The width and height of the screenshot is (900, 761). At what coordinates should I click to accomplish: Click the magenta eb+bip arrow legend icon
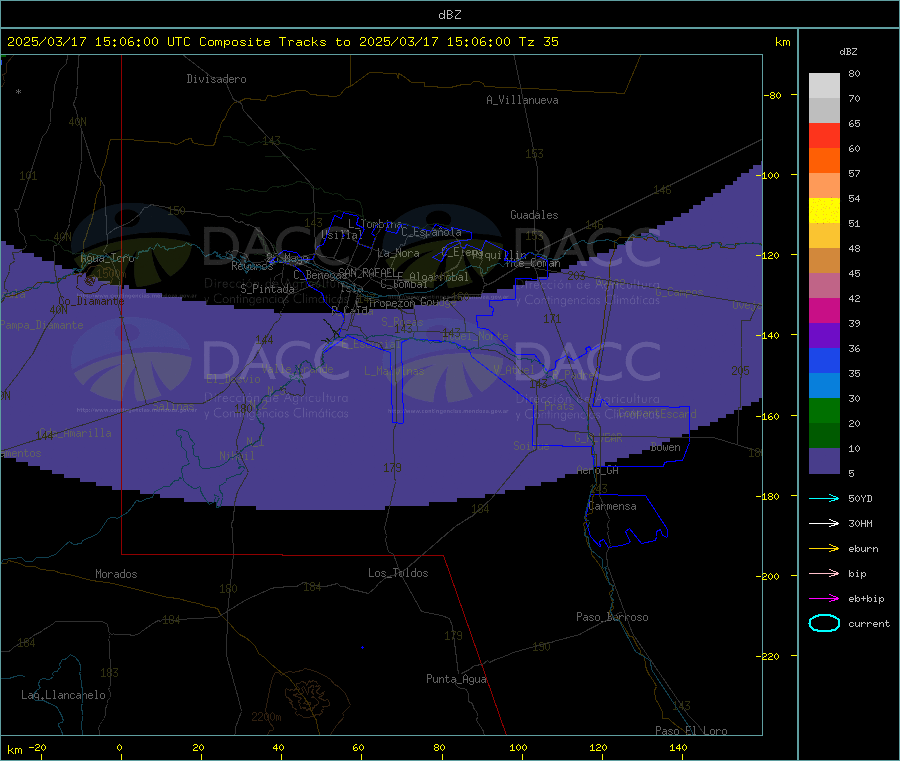click(824, 598)
